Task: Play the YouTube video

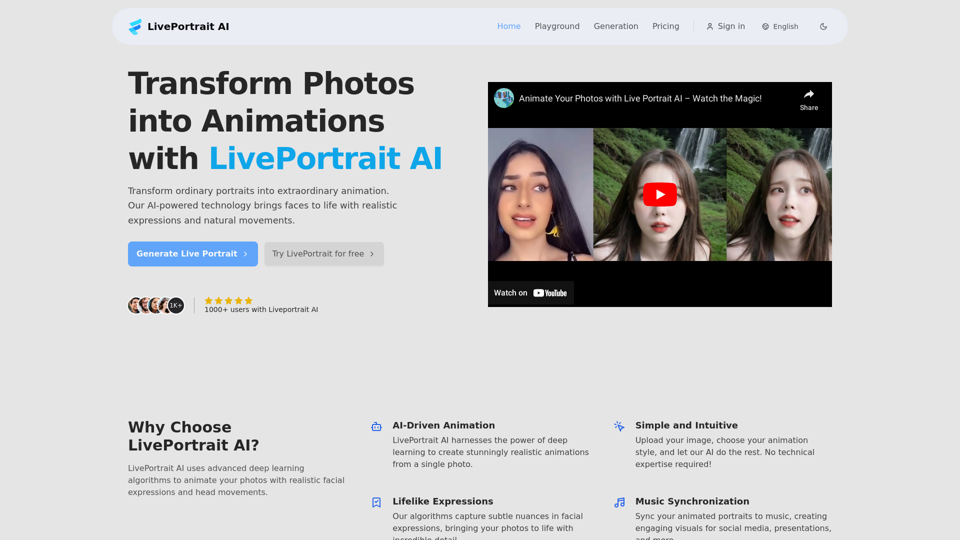Action: pos(659,195)
